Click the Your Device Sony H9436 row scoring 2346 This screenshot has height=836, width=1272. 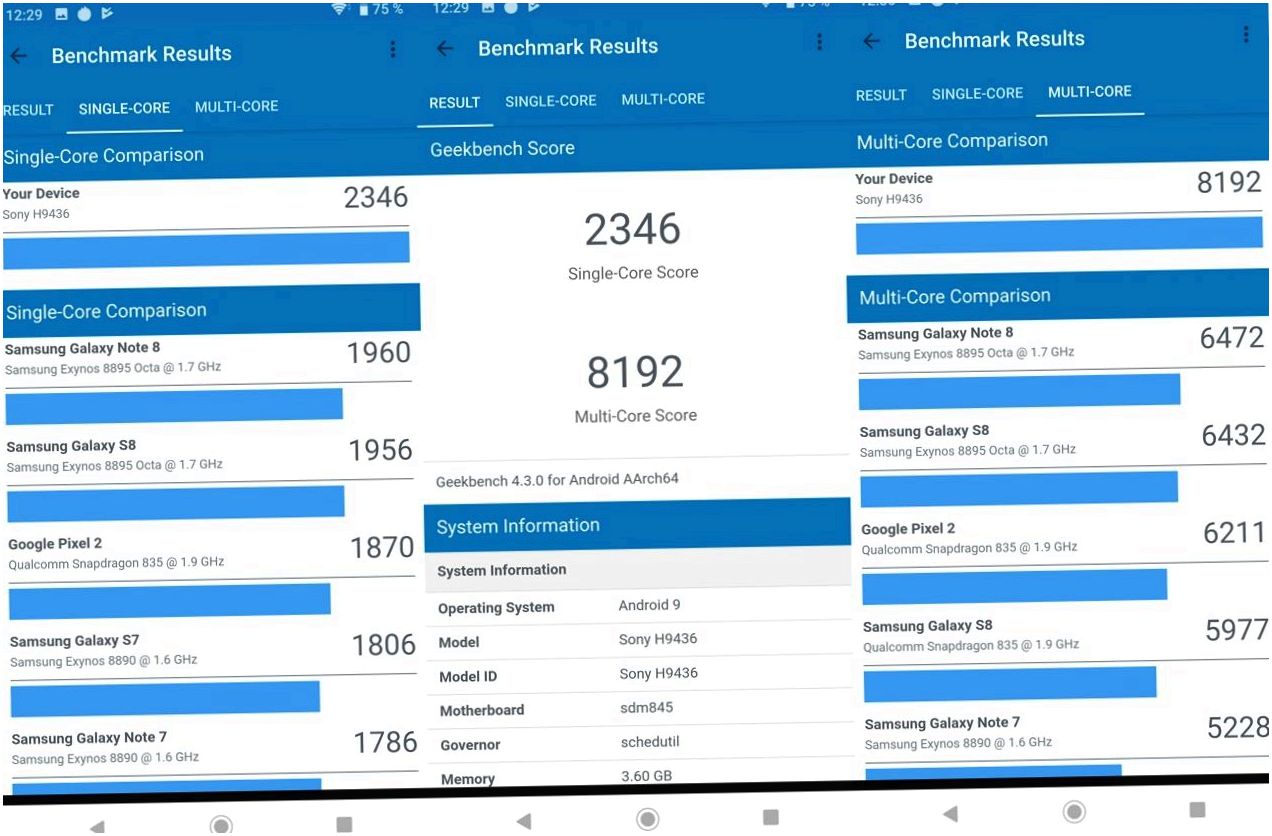tap(206, 204)
